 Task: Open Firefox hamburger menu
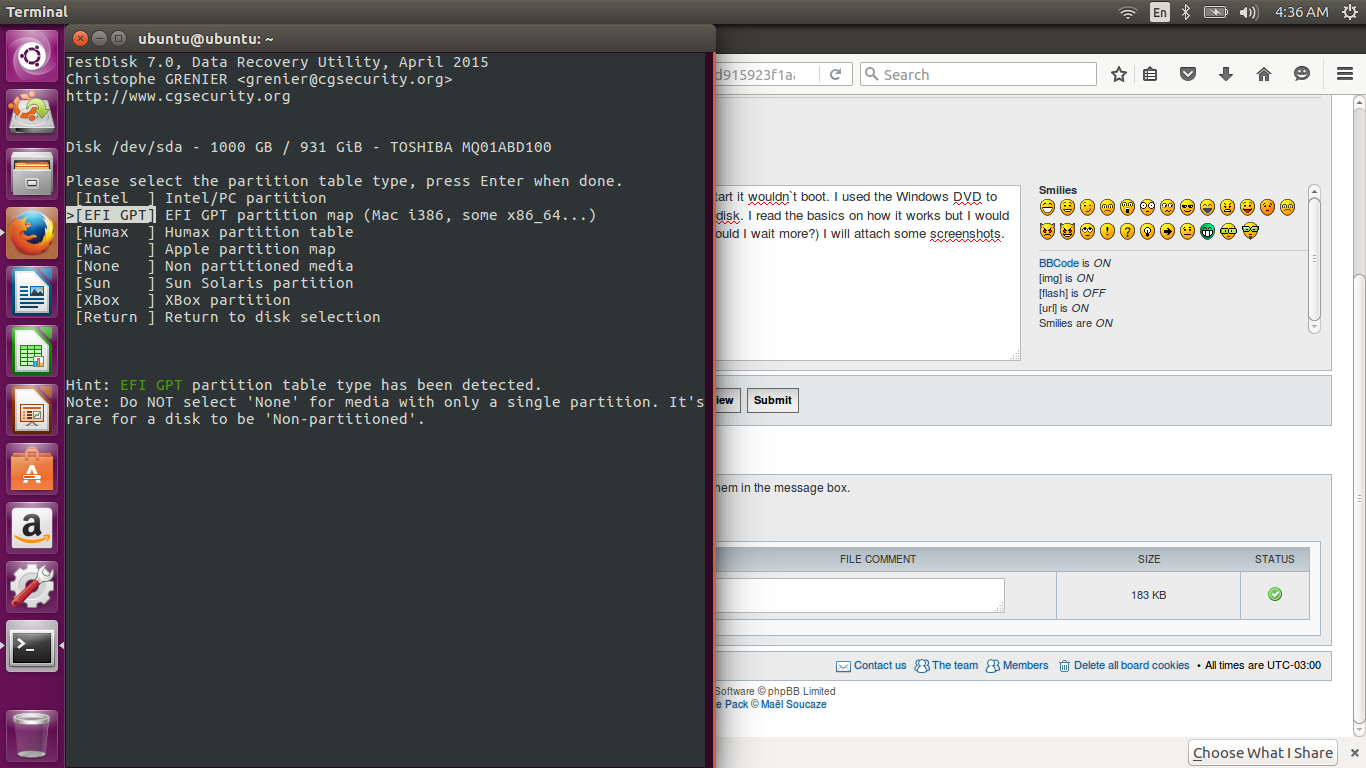(x=1345, y=74)
